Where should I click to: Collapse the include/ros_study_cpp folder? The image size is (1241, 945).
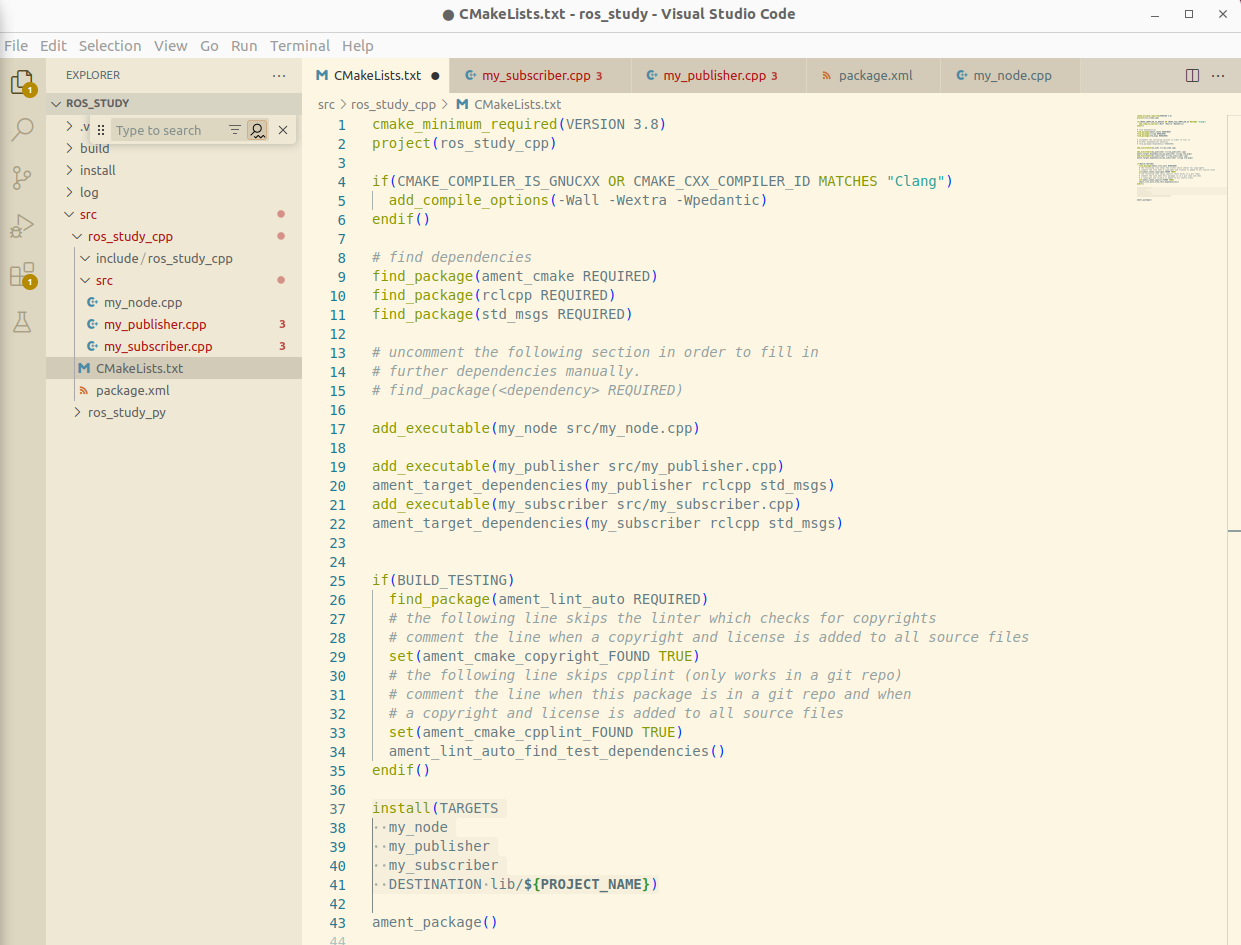[x=173, y=258]
